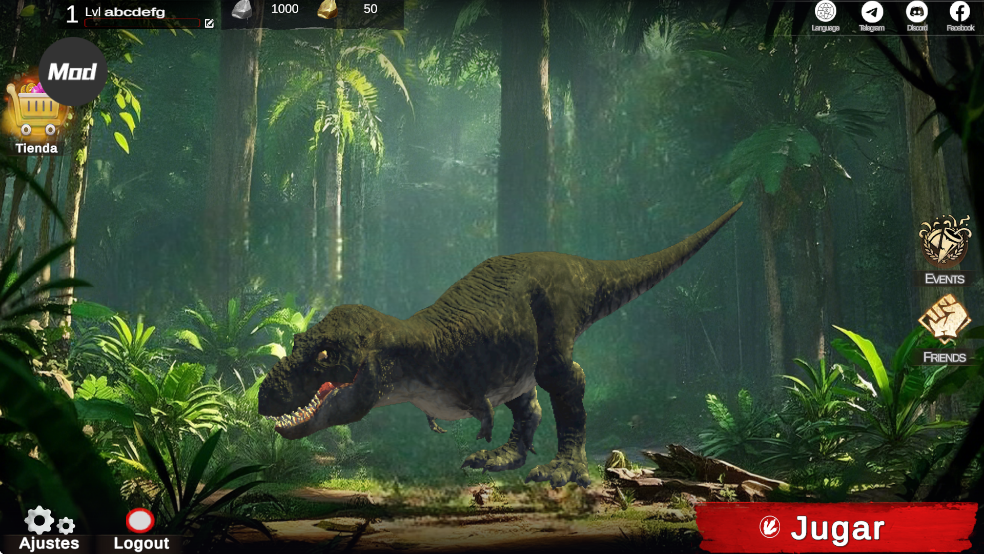Open the Language selector globe
984x554 pixels.
tap(825, 12)
